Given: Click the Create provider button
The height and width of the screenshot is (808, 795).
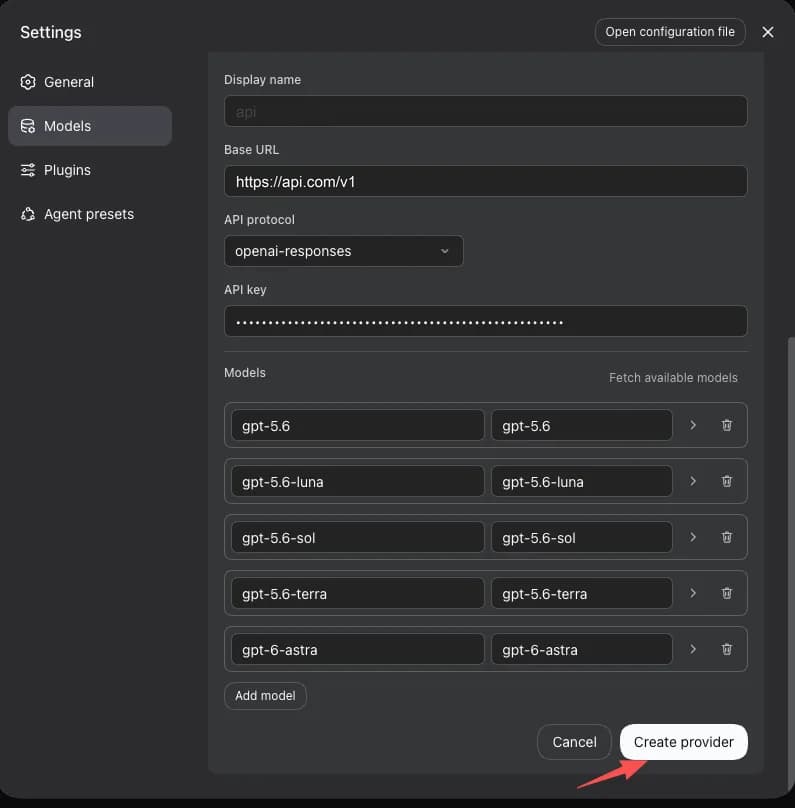Looking at the screenshot, I should (x=684, y=742).
